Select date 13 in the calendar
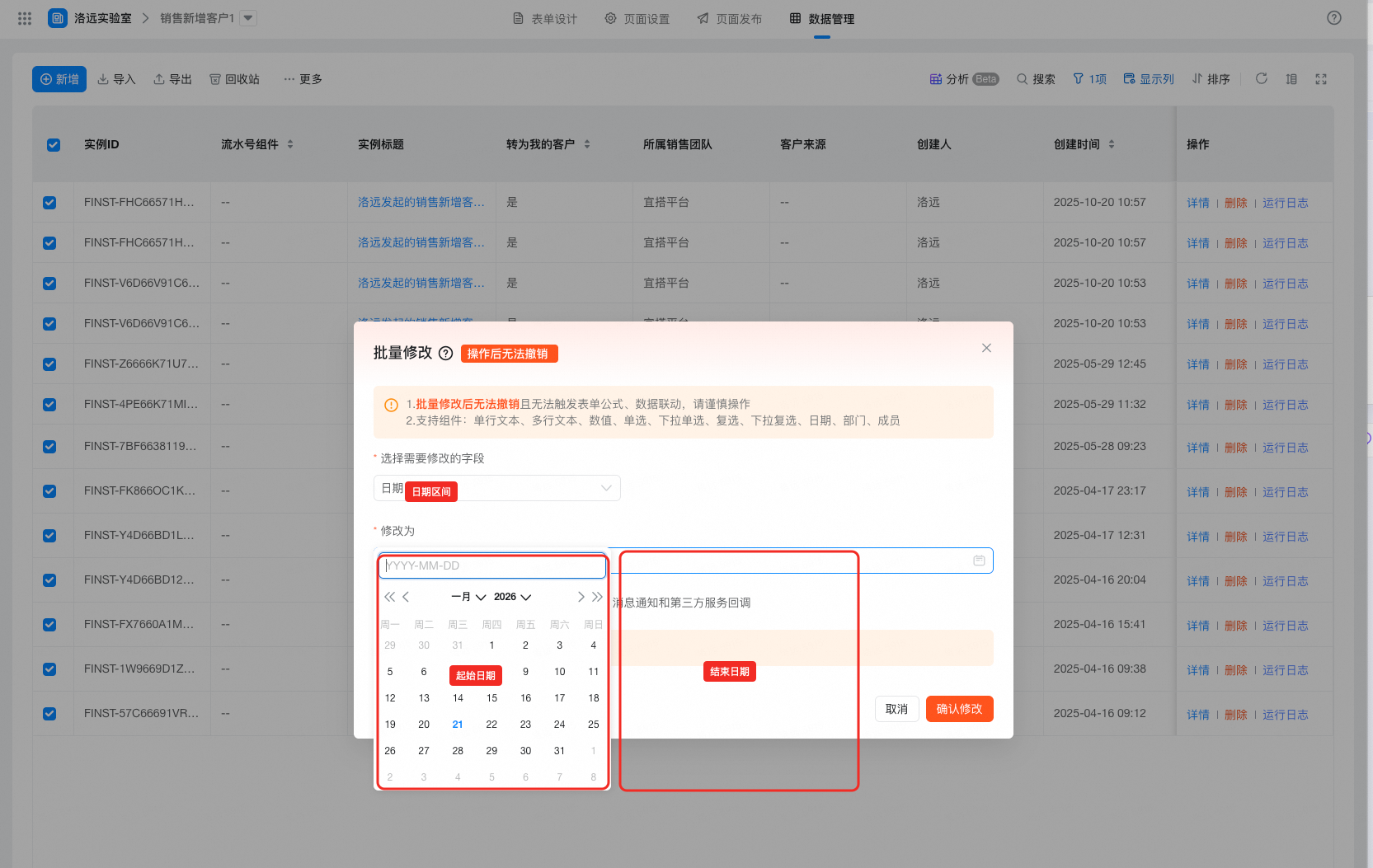 (424, 698)
